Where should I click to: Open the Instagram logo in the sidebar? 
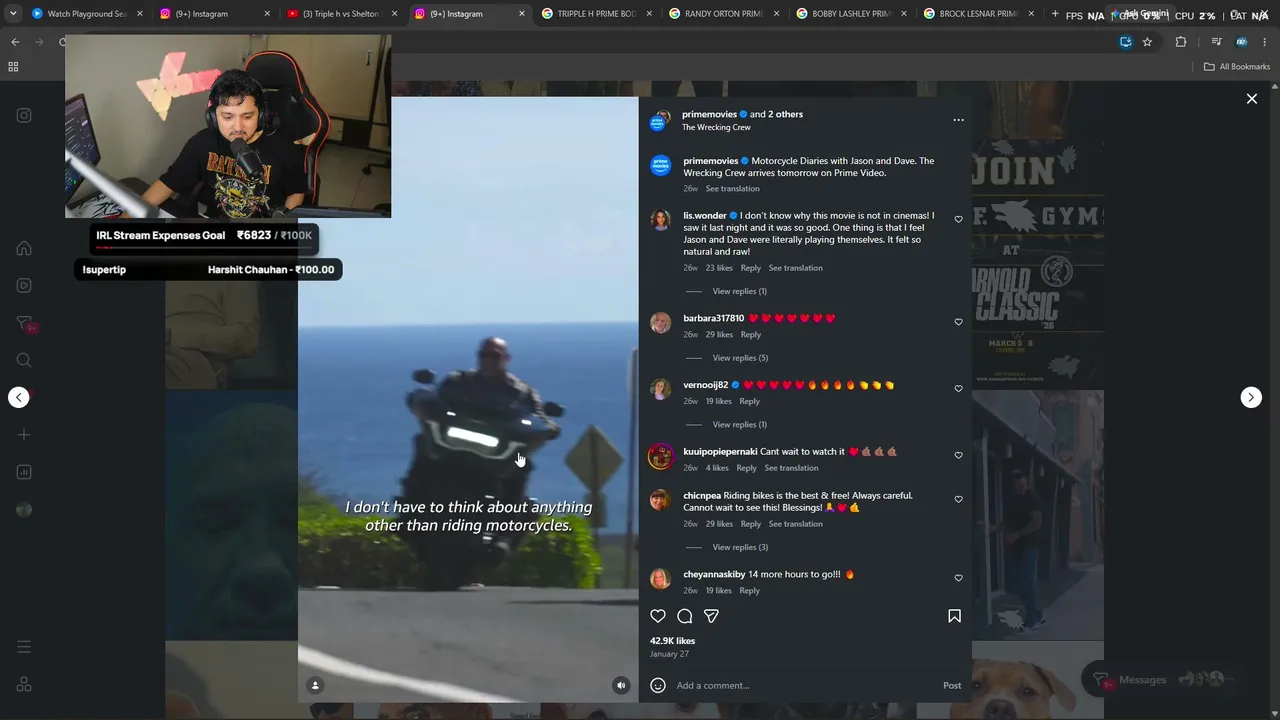tap(24, 115)
